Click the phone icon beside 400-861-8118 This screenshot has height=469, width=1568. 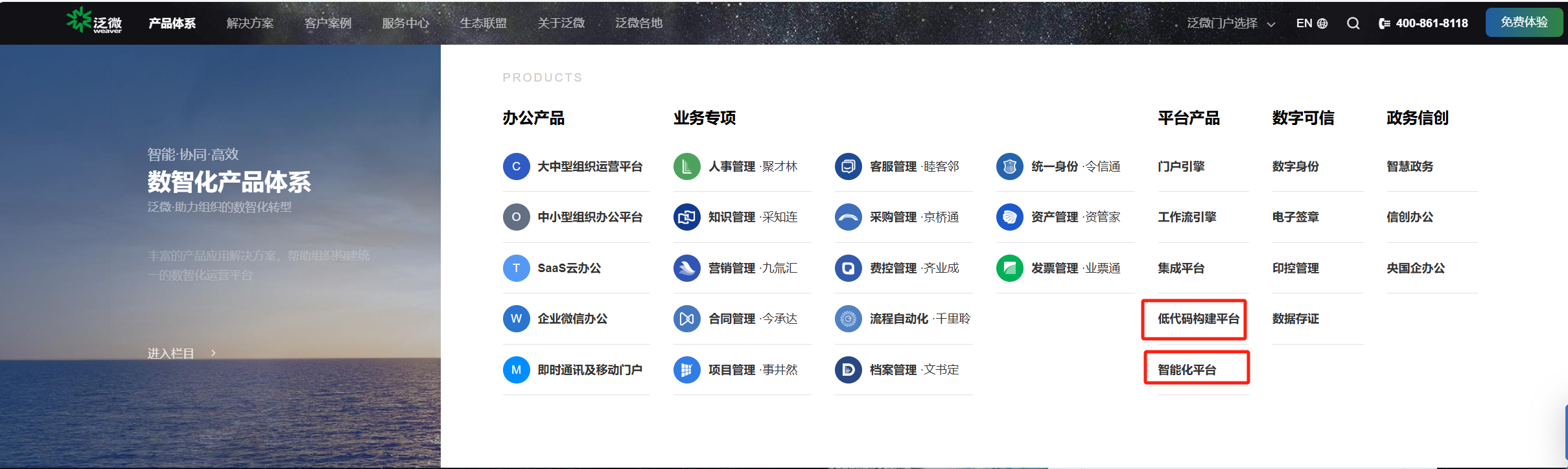[1384, 23]
